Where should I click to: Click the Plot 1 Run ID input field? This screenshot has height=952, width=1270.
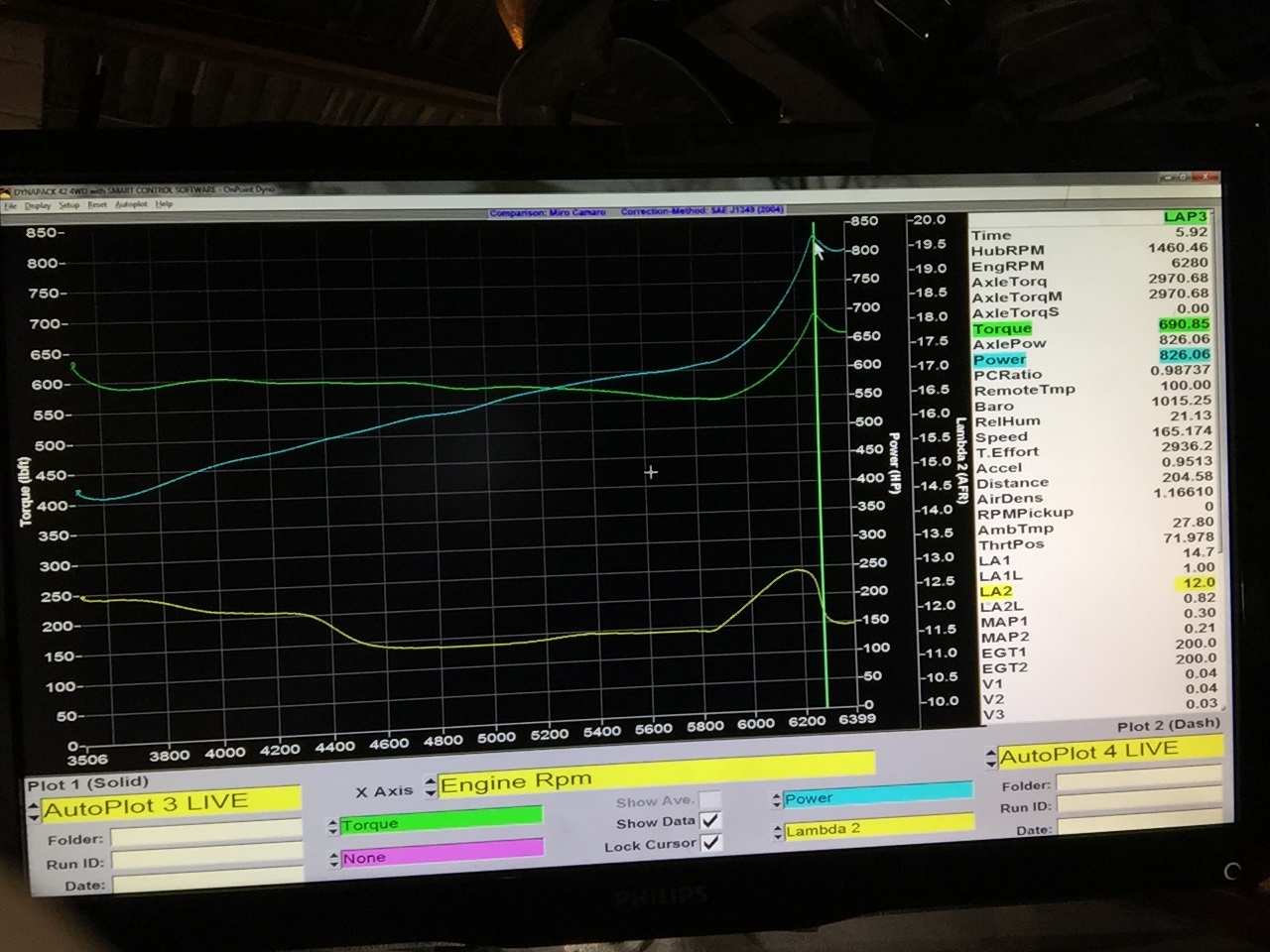point(206,862)
